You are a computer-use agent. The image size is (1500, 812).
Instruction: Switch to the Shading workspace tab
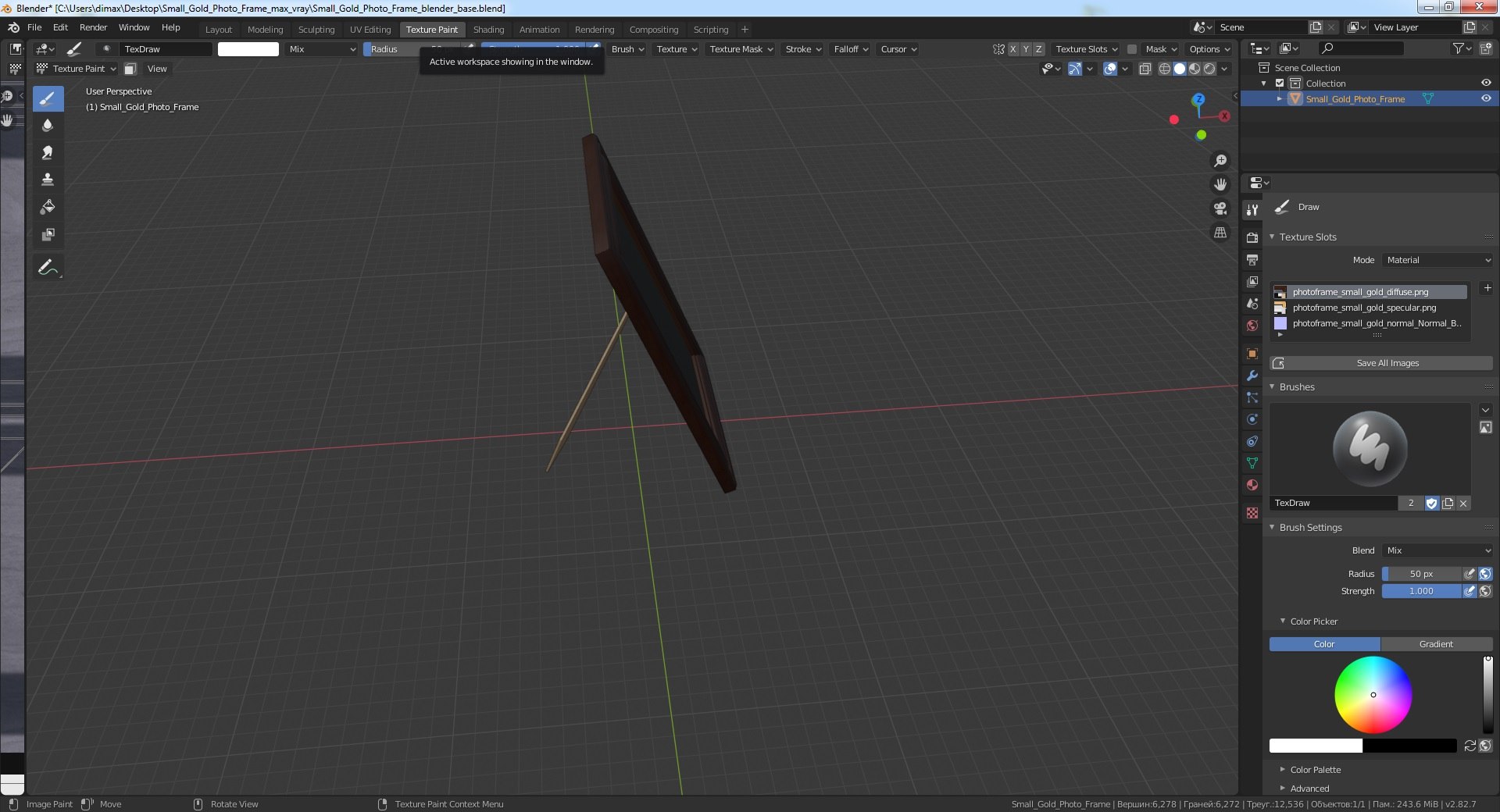click(488, 30)
